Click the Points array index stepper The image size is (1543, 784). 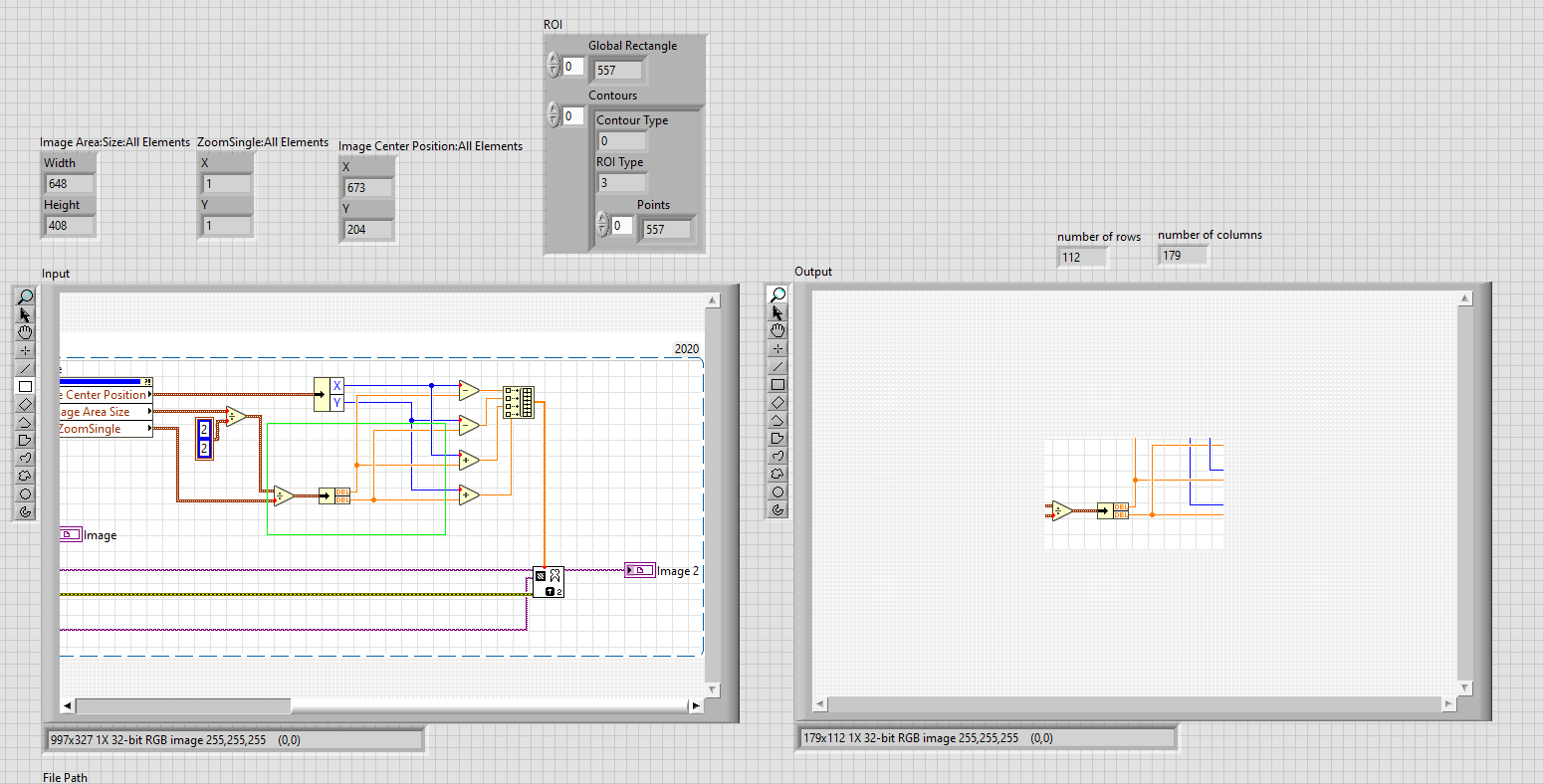[602, 225]
